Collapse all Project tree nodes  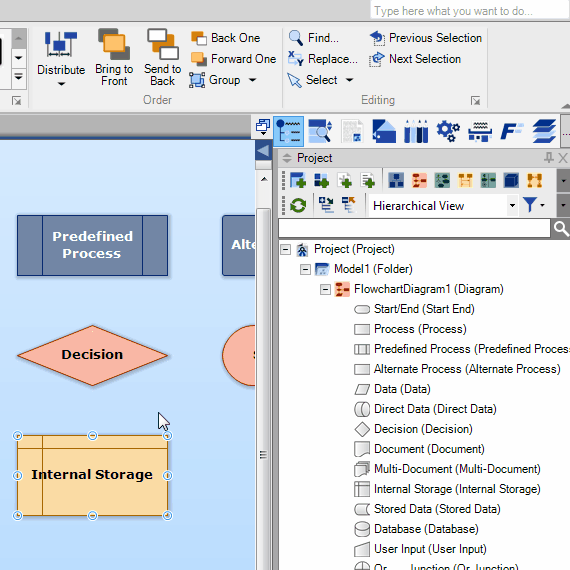pos(349,205)
